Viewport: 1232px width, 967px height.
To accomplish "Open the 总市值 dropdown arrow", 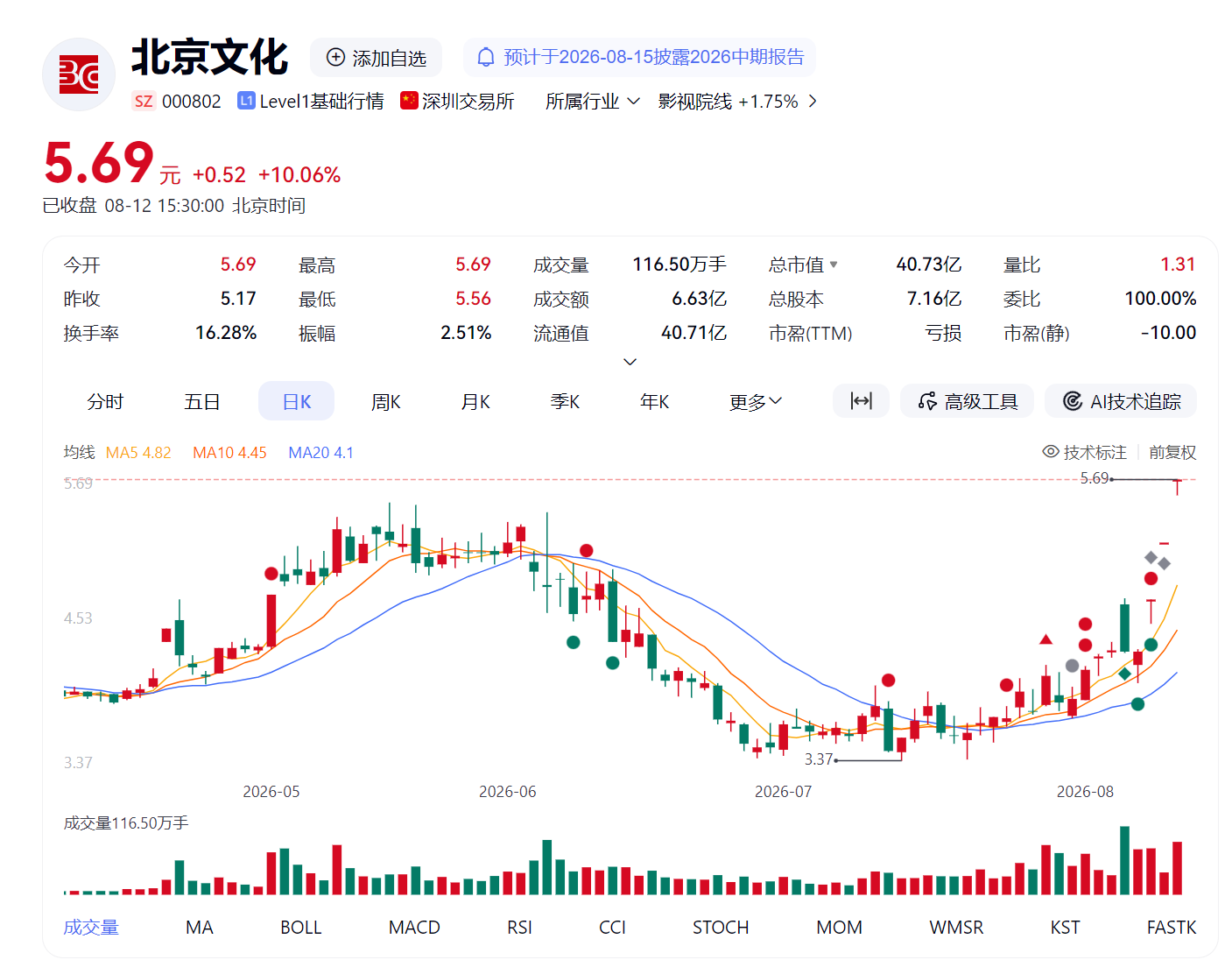I will click(834, 265).
